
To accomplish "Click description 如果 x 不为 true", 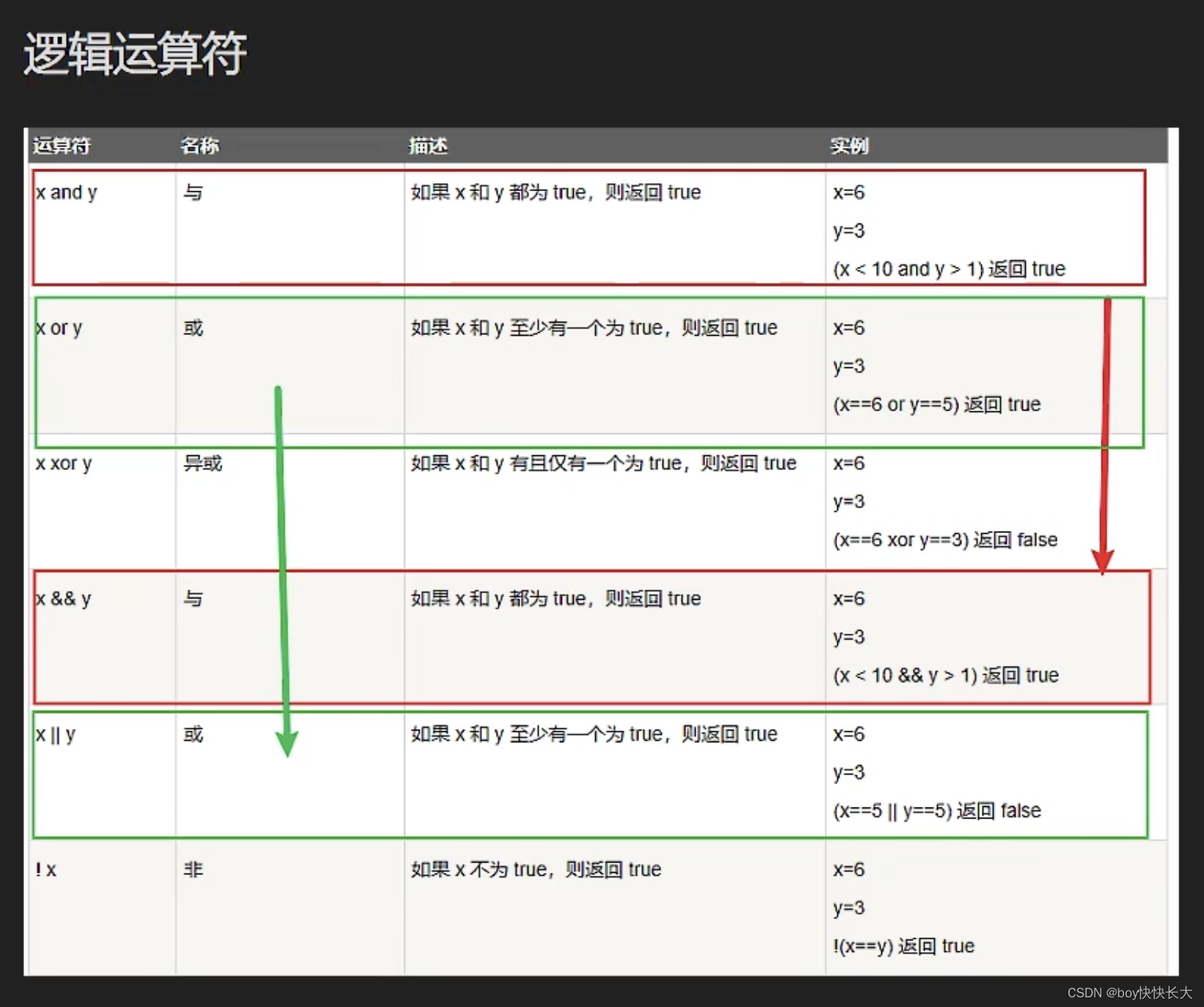I will 536,870.
